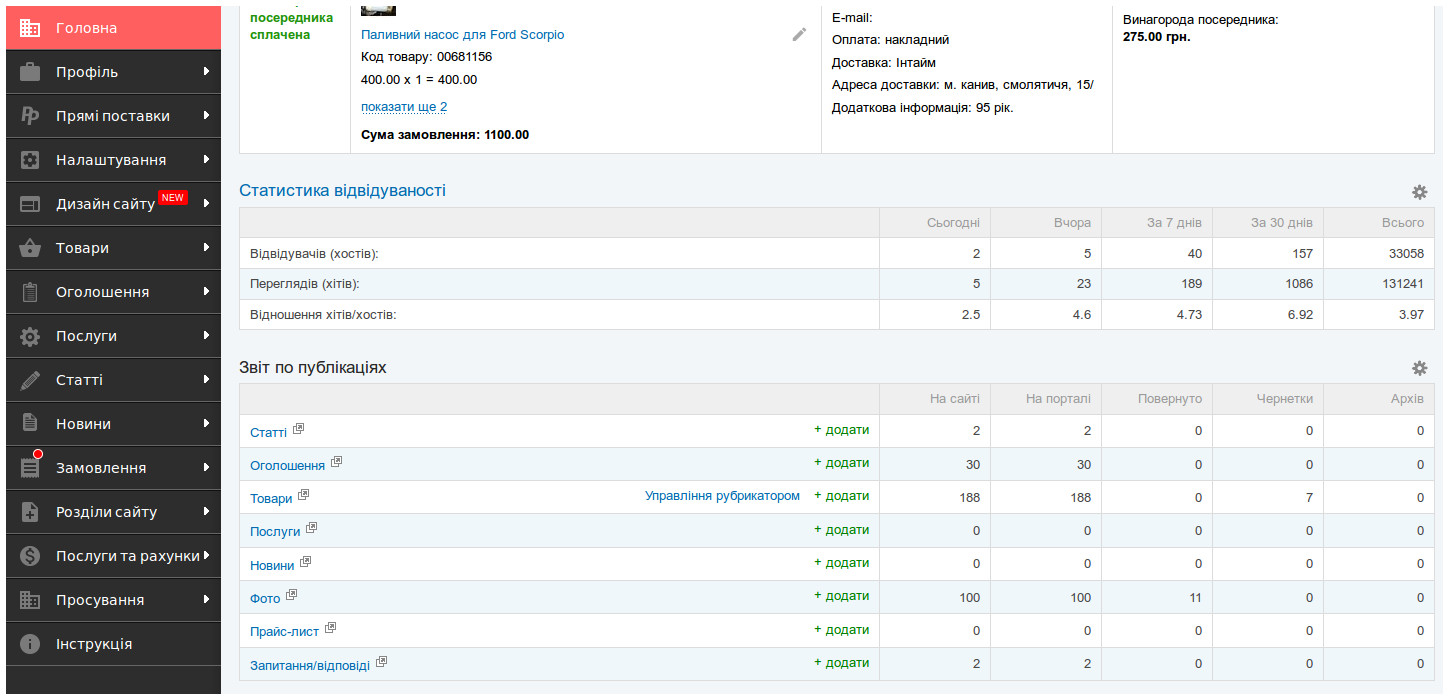
Task: Click the NEW badge on Дизайн сайту
Action: (173, 197)
